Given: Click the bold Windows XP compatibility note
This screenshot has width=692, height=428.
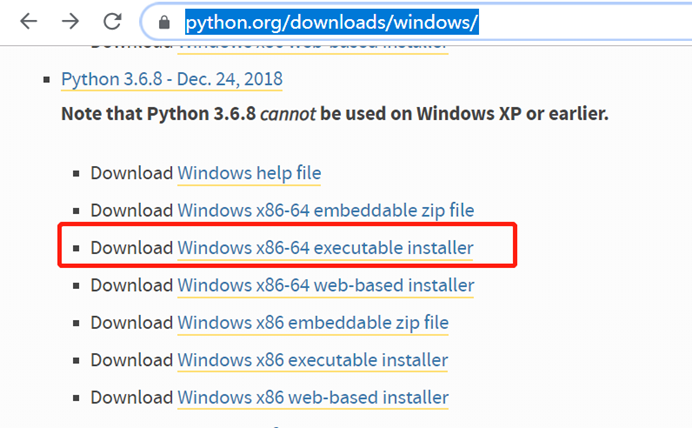Looking at the screenshot, I should (335, 114).
